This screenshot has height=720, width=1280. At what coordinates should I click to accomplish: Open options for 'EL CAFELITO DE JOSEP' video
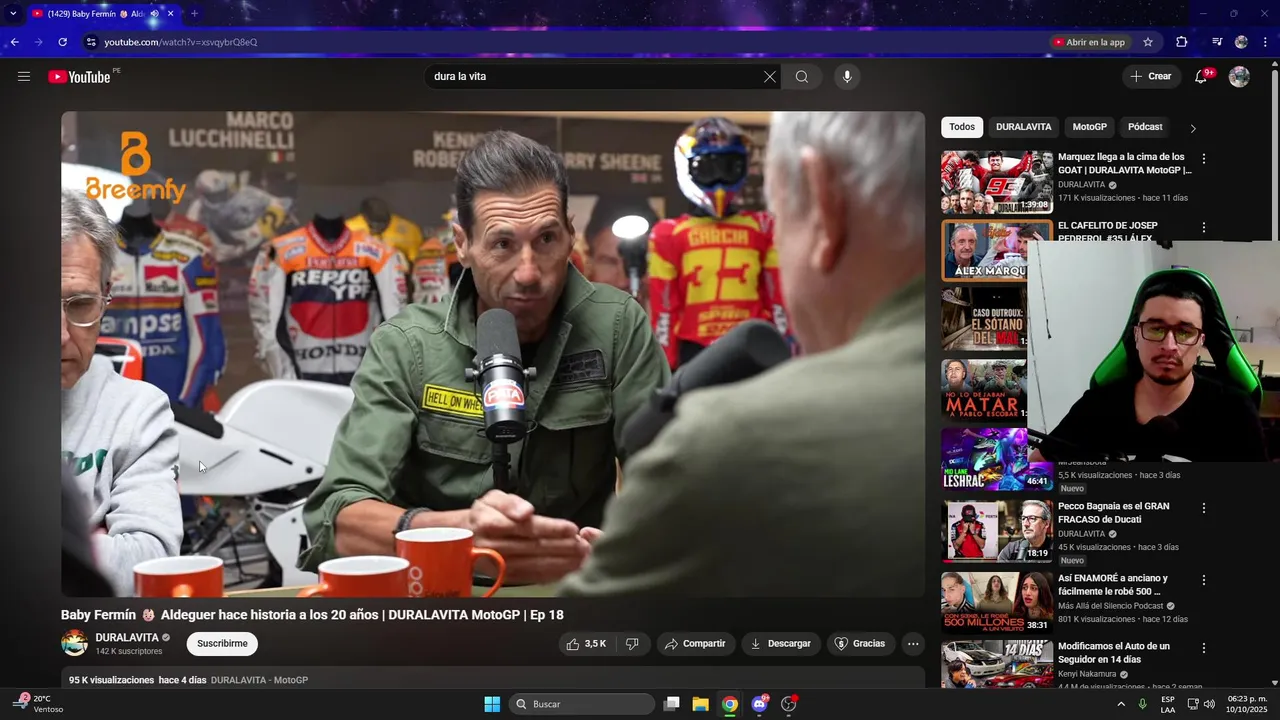pyautogui.click(x=1204, y=228)
